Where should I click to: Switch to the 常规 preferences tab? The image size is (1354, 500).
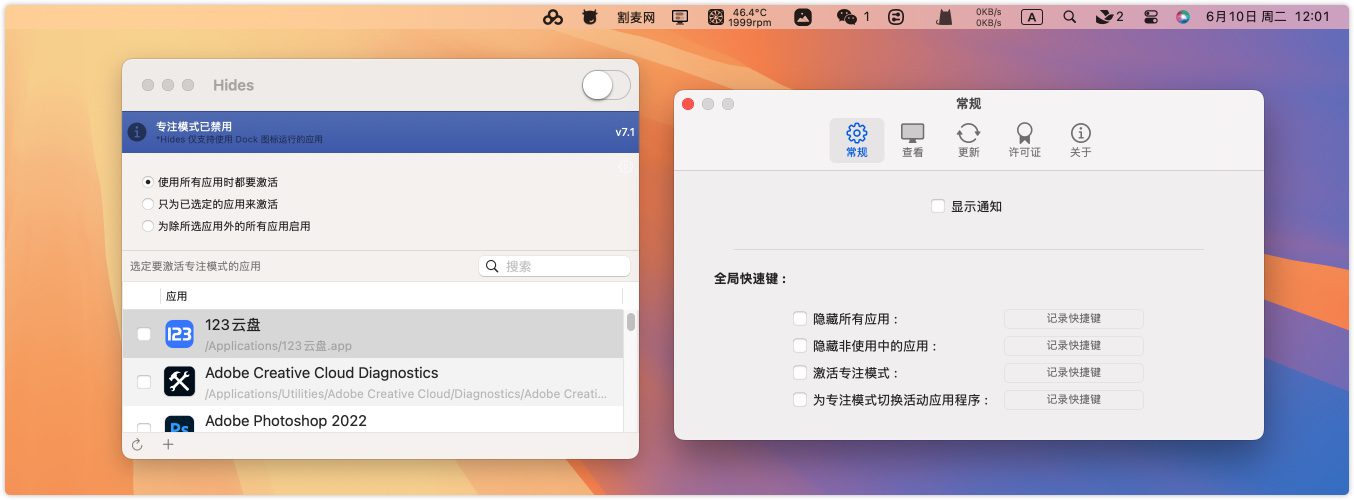[857, 140]
